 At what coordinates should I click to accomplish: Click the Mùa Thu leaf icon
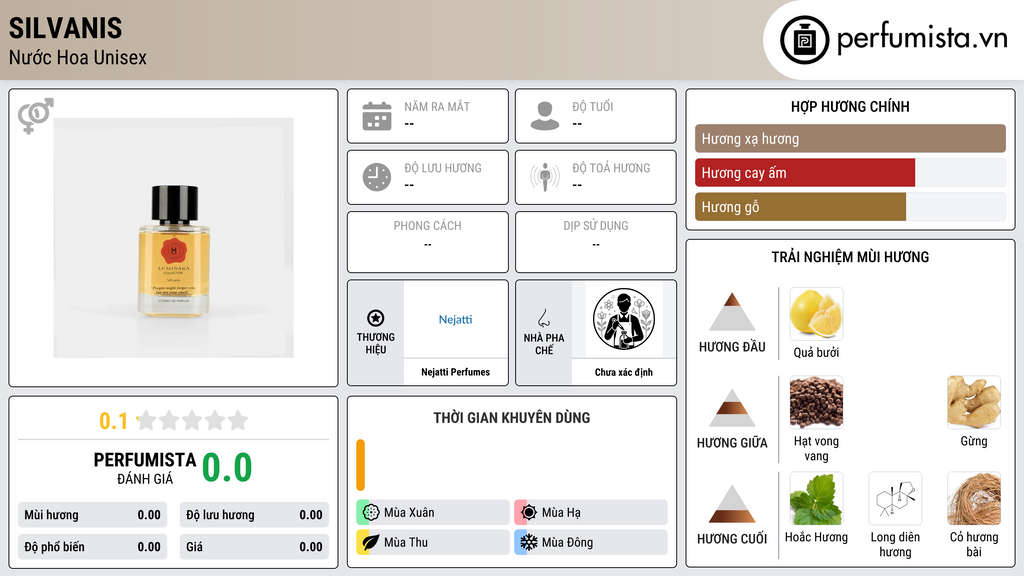click(371, 542)
